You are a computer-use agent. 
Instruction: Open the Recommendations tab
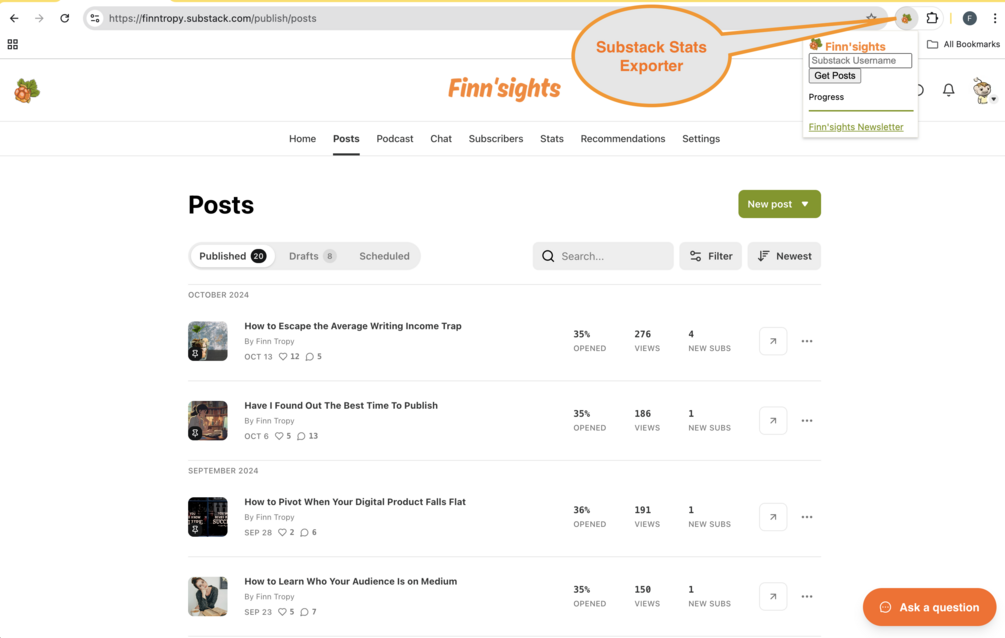623,139
